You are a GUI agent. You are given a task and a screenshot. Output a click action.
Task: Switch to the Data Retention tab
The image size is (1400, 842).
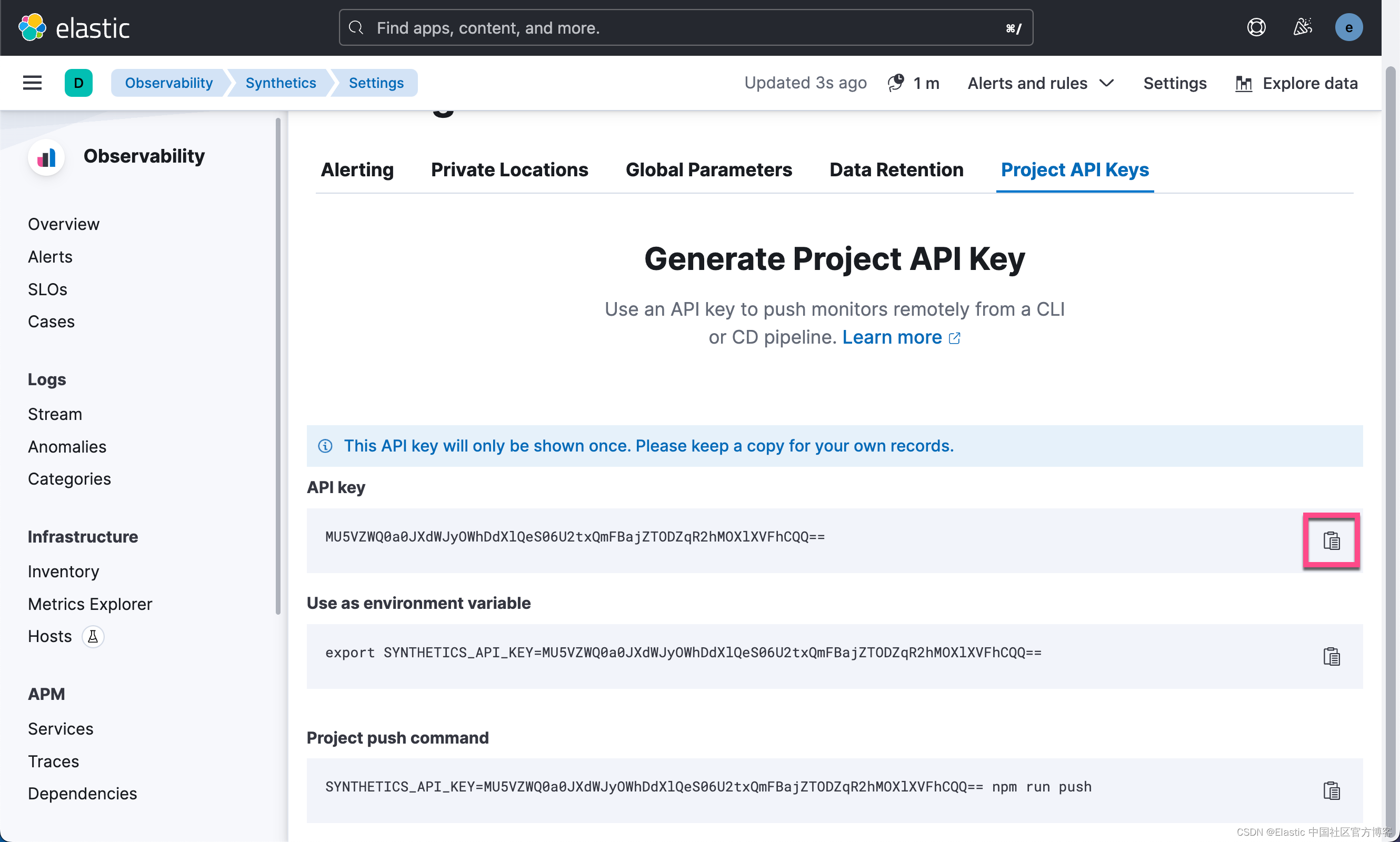[x=896, y=169]
